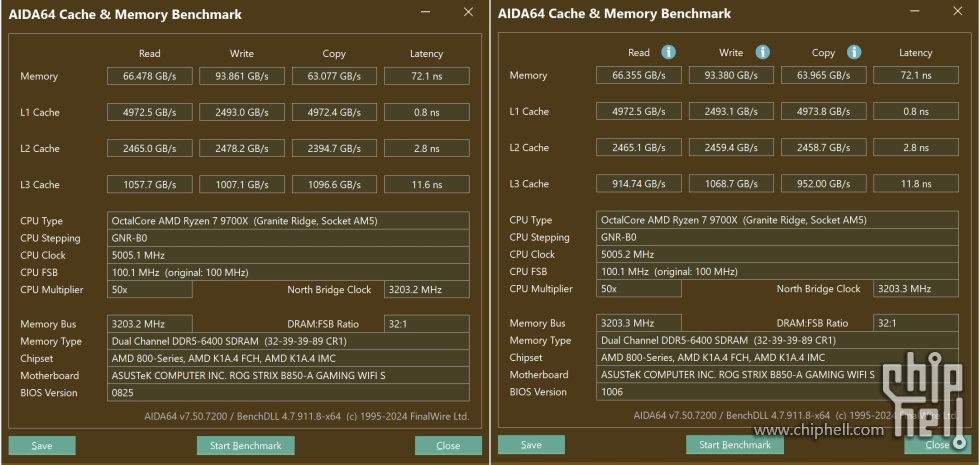Select L3 Cache Read 1057.7 GB/s value
This screenshot has height=465, width=980.
(x=150, y=185)
